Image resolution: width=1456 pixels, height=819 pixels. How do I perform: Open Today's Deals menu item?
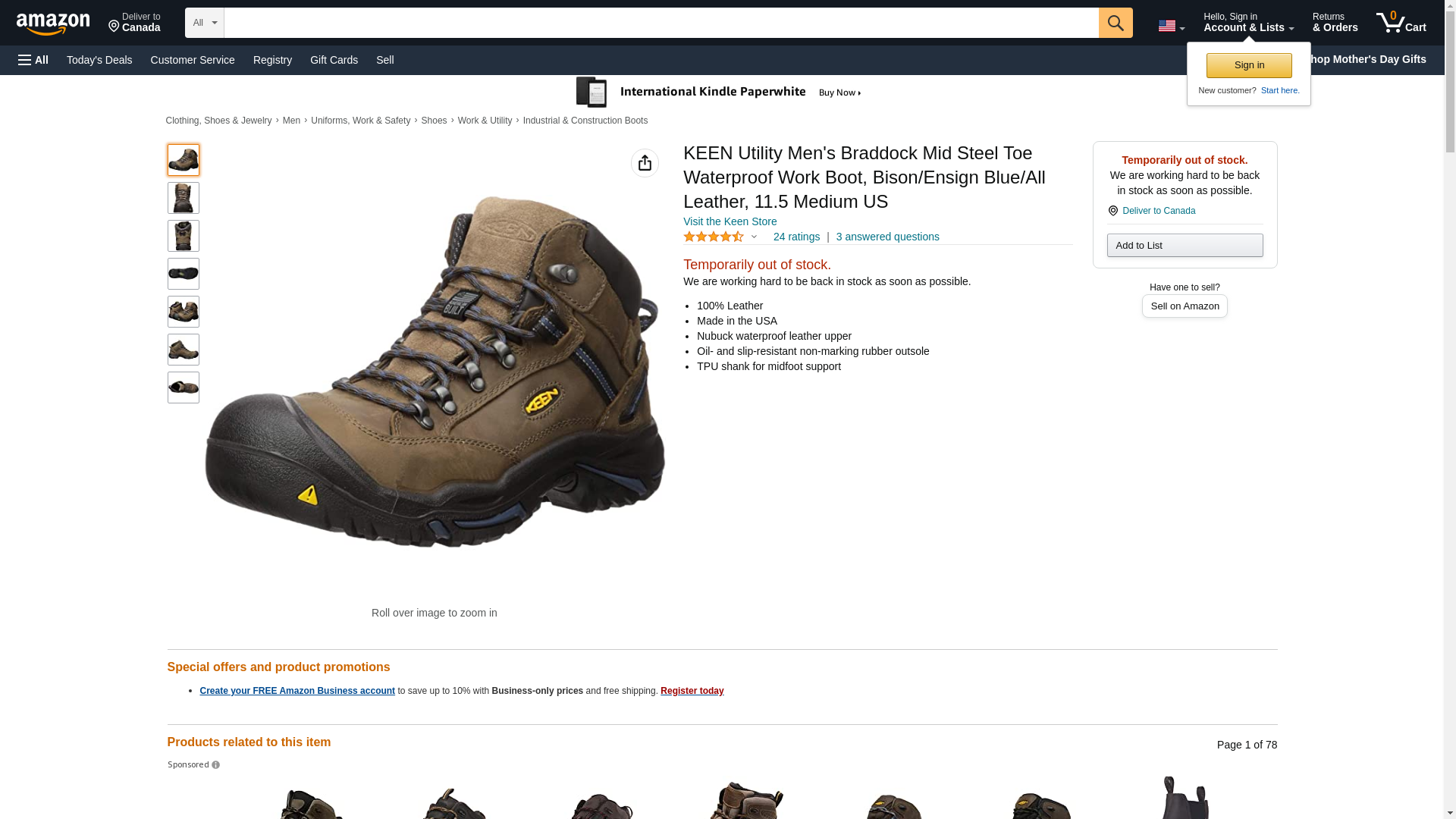click(99, 60)
